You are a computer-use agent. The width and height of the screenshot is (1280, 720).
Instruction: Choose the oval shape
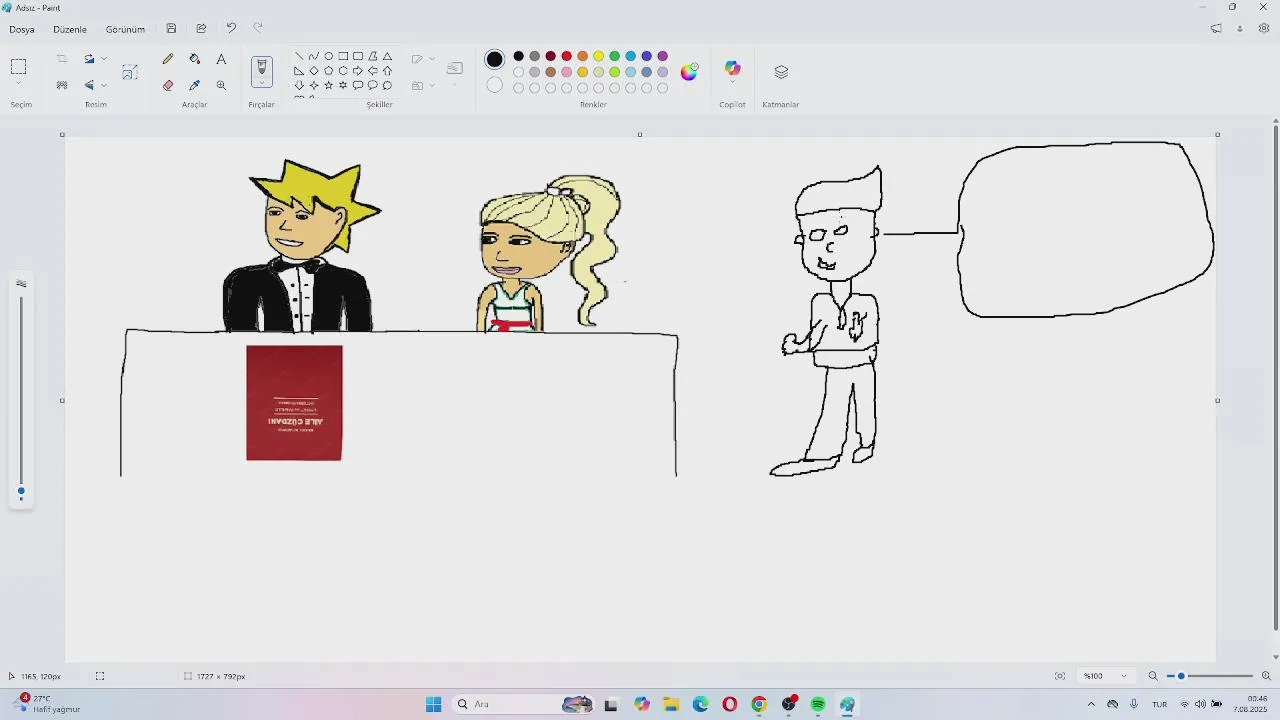pos(328,56)
